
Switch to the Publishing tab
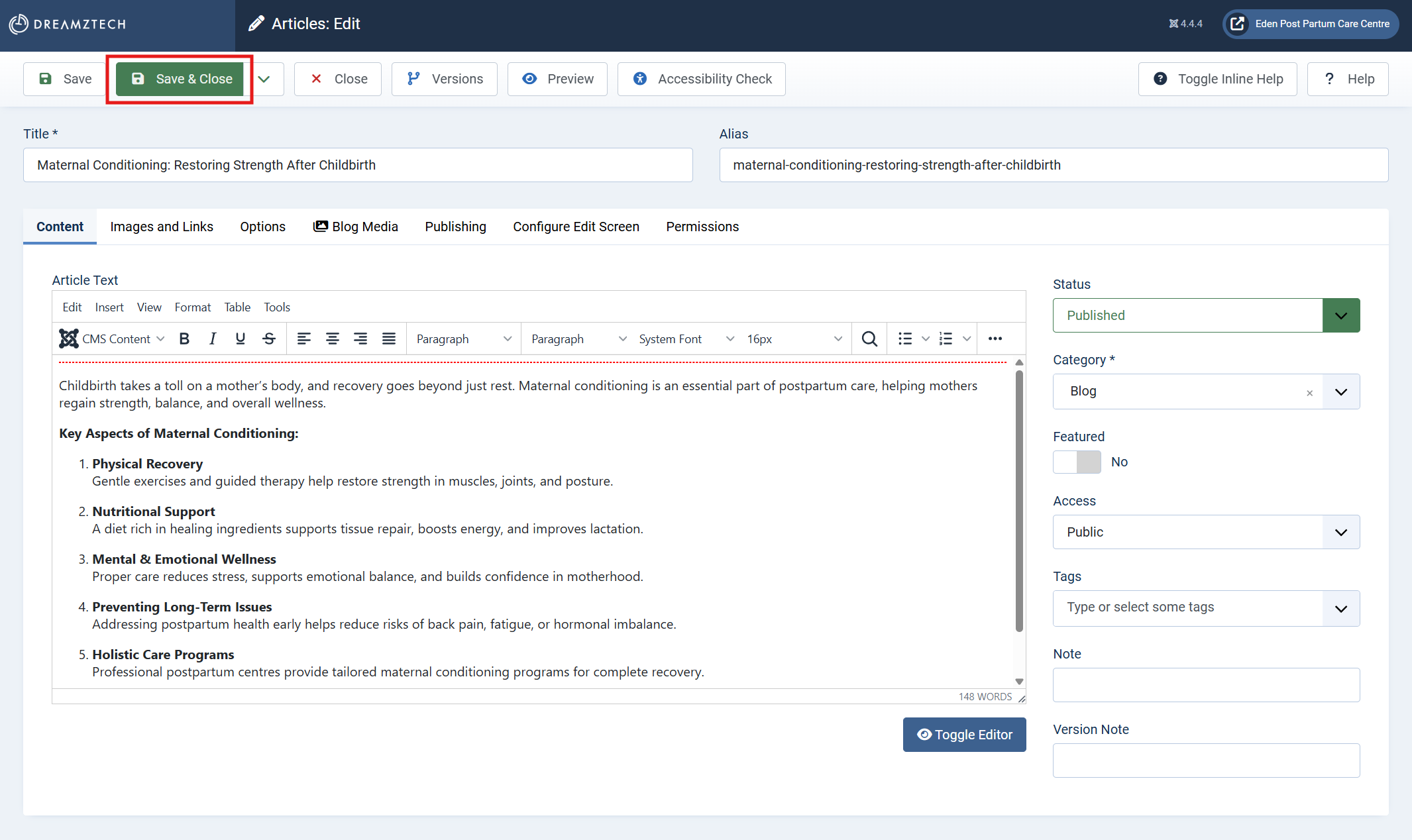coord(455,227)
